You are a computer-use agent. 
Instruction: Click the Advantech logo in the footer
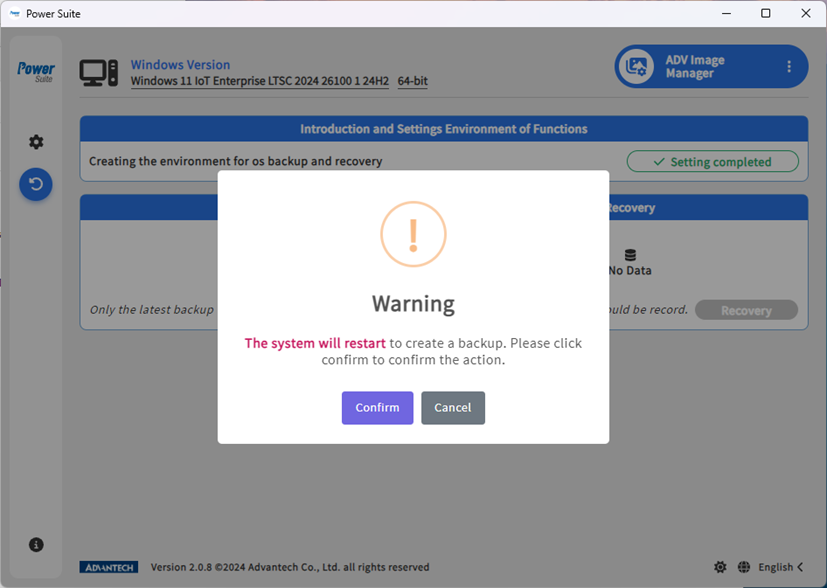point(109,567)
